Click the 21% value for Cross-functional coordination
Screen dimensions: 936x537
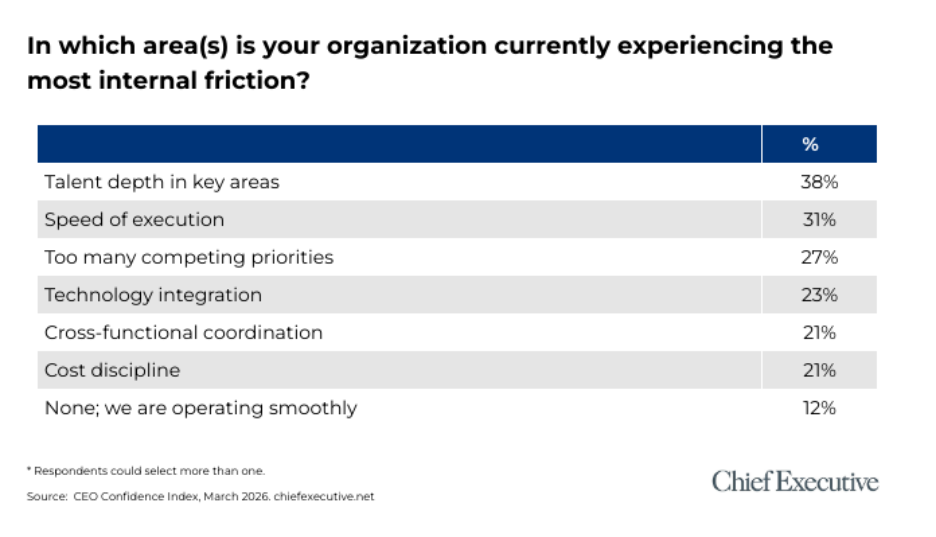click(818, 332)
